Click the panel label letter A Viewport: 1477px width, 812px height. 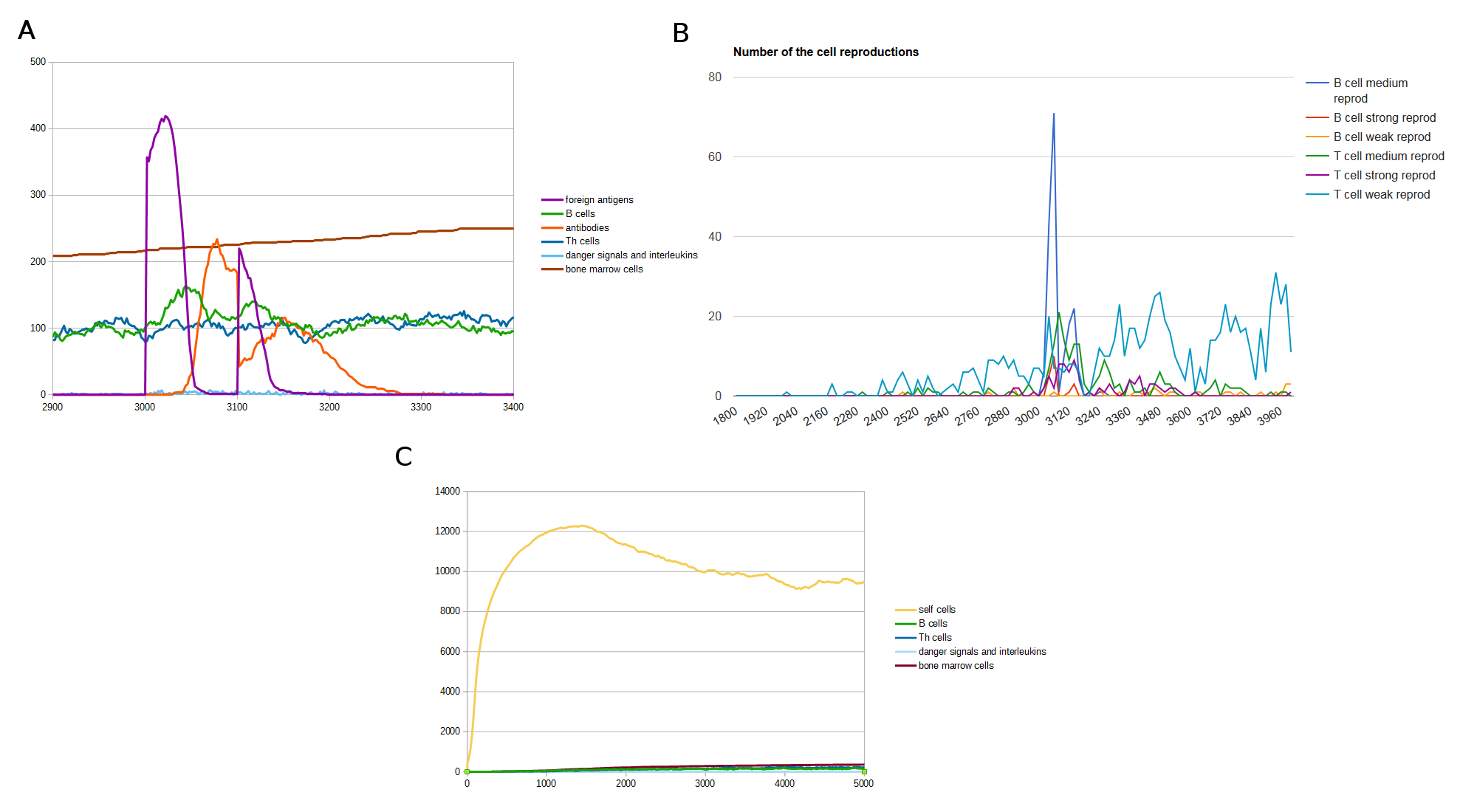click(27, 30)
